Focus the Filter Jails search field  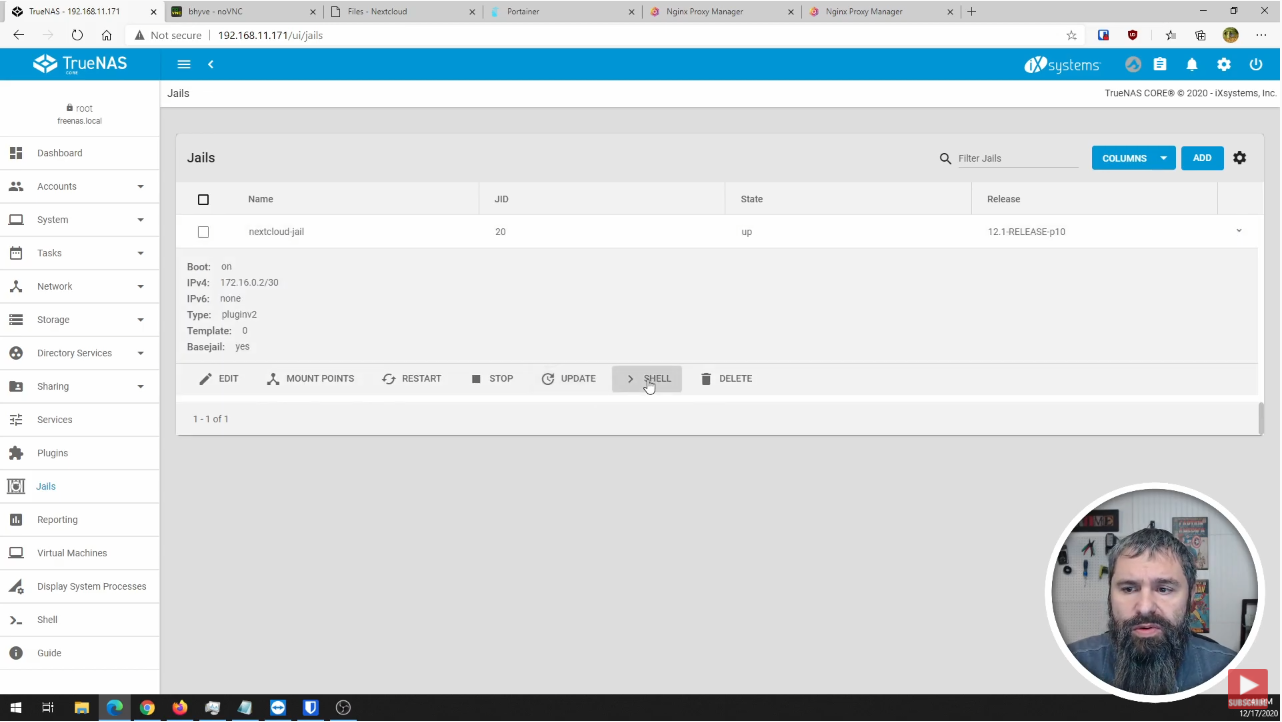pyautogui.click(x=1017, y=158)
